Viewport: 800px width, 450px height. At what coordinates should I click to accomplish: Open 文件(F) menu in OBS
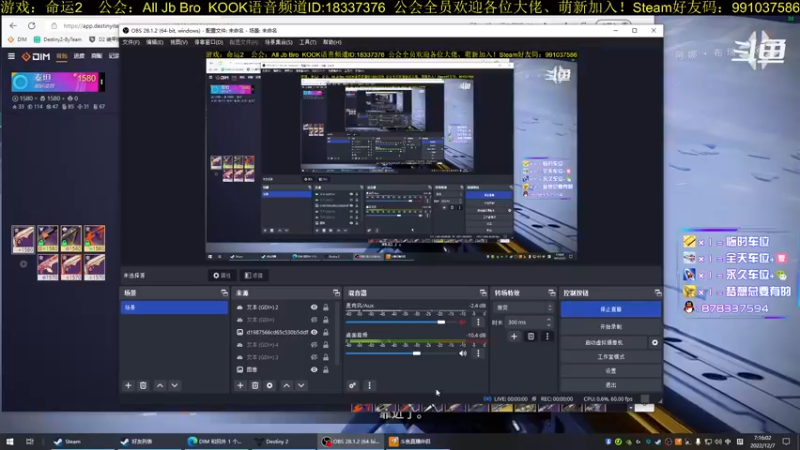[131, 42]
